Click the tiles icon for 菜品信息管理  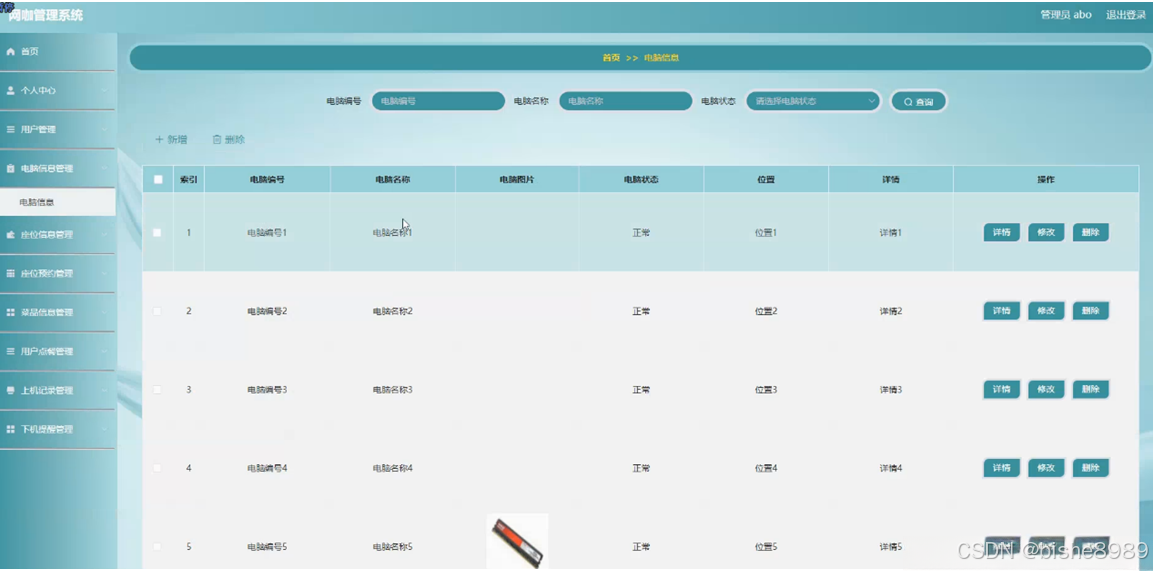(10, 312)
